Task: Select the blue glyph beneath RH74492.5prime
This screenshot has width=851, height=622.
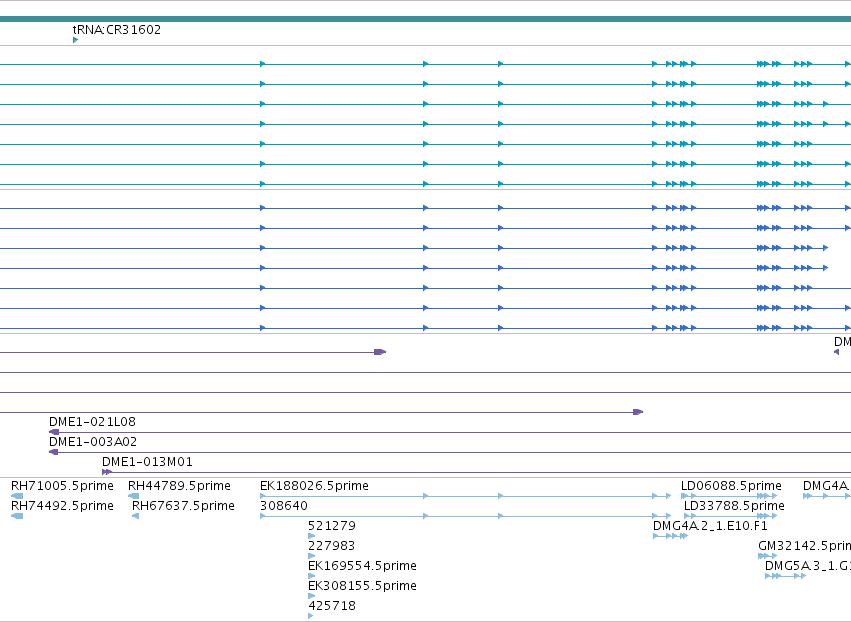Action: tap(17, 516)
